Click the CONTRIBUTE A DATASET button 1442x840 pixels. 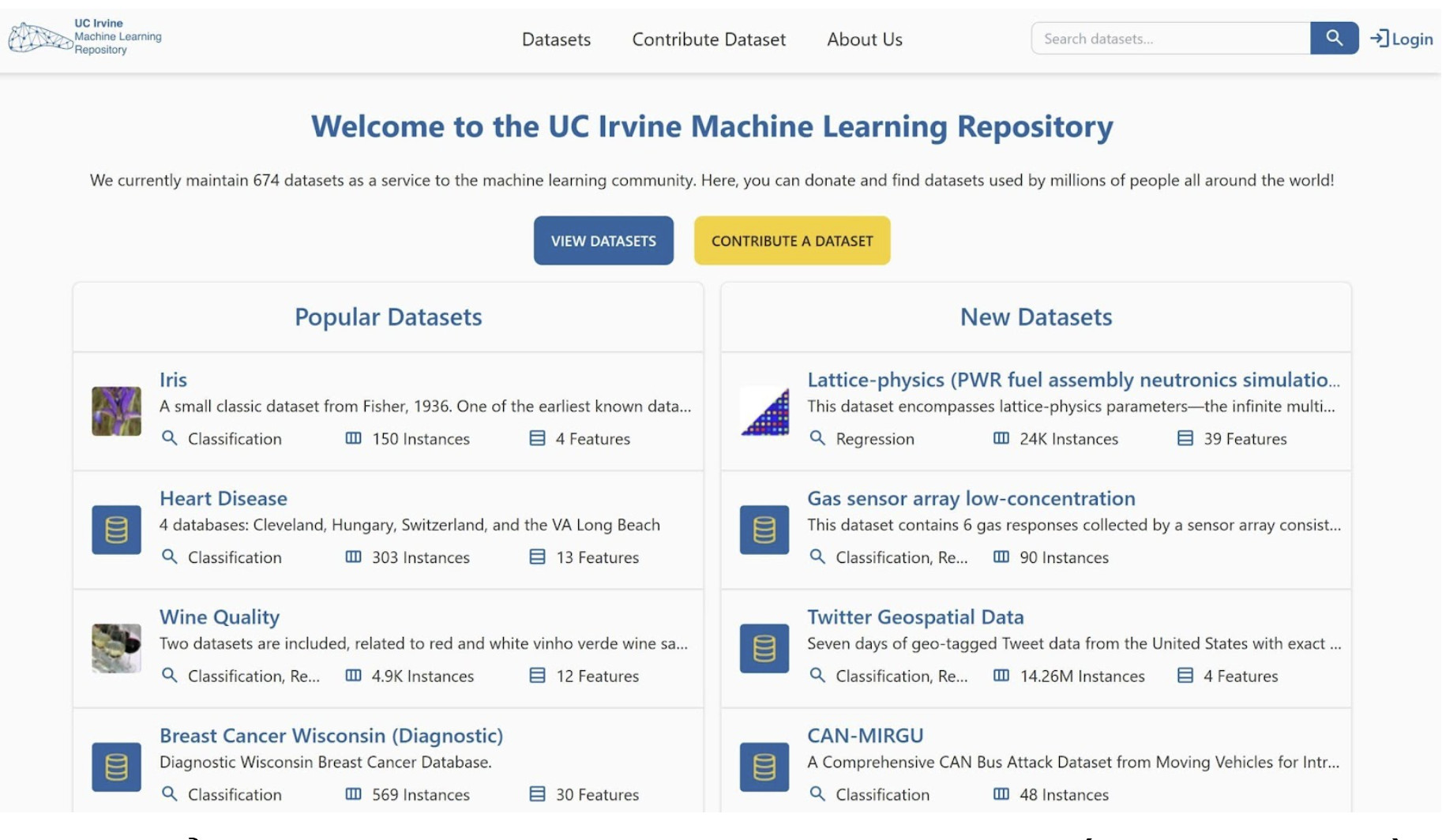792,240
